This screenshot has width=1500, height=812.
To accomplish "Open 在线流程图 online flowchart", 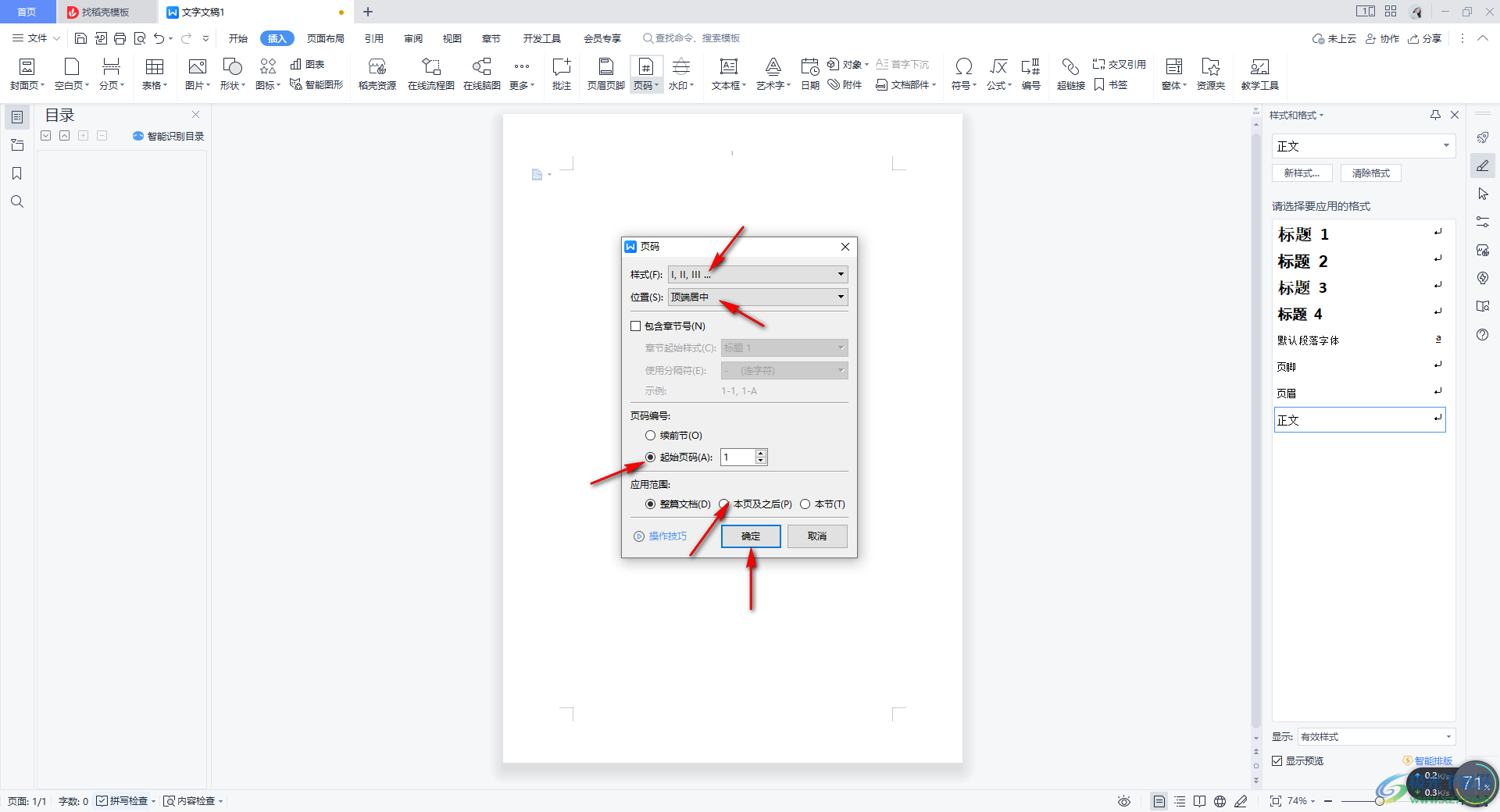I will (x=431, y=74).
